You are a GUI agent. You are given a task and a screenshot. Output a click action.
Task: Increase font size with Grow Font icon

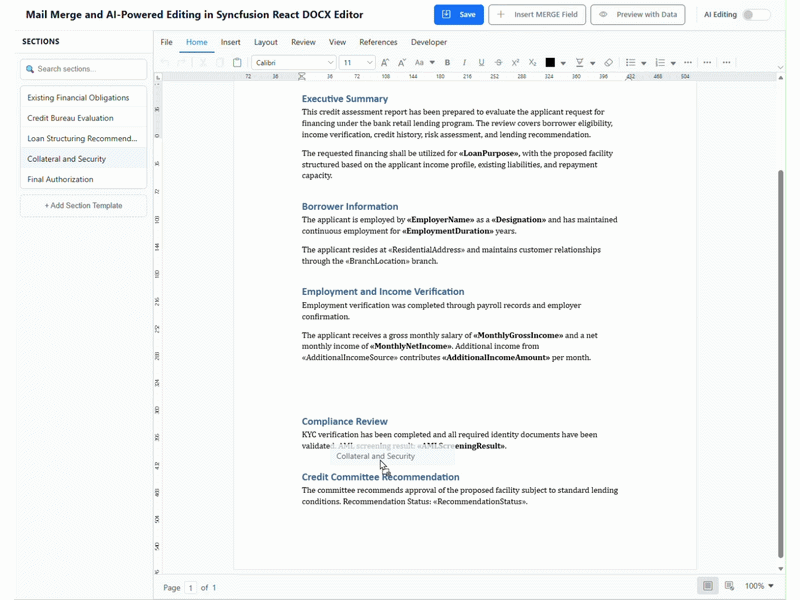point(385,63)
